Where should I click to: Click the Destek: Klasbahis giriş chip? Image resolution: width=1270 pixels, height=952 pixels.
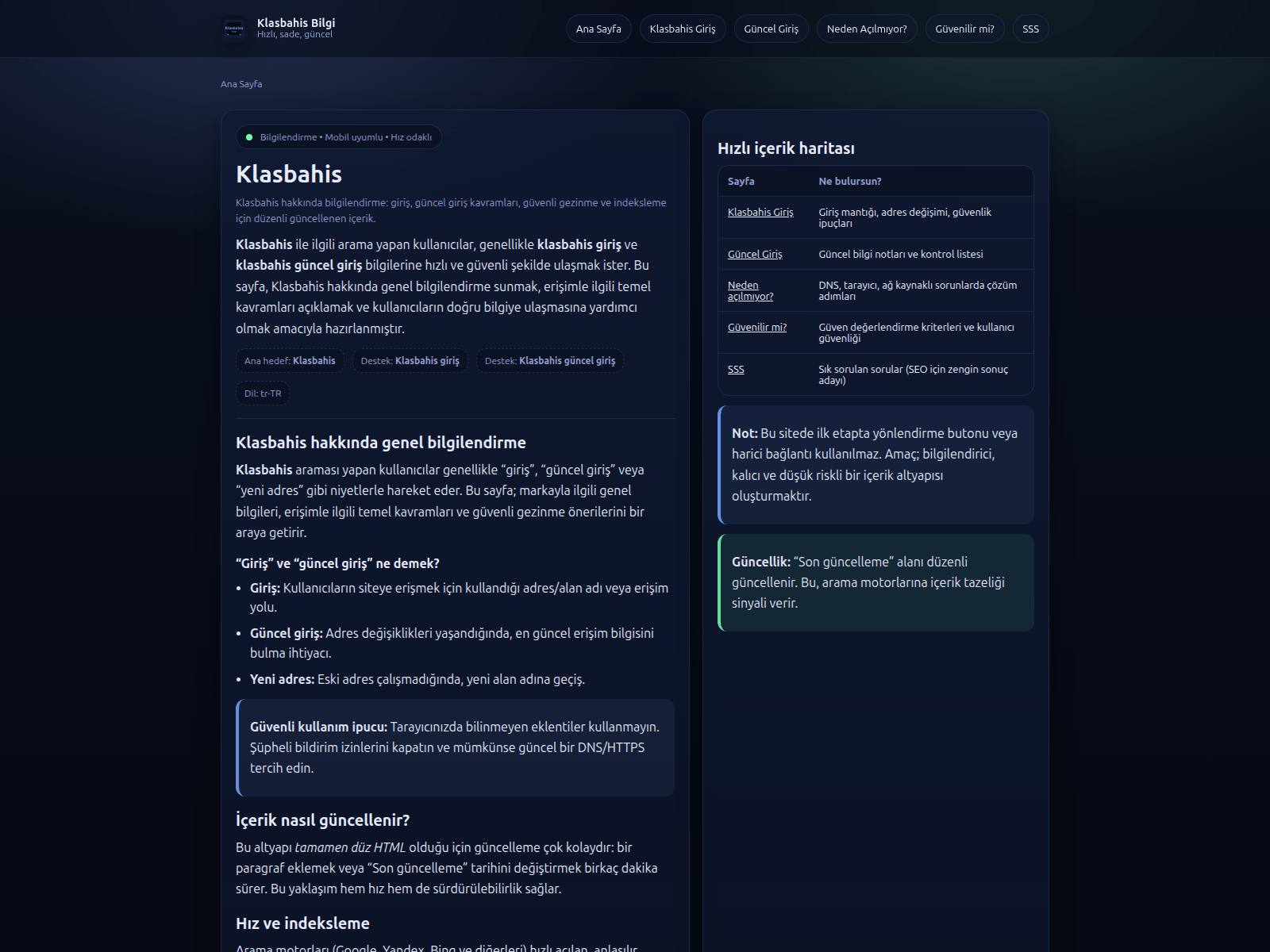pos(410,361)
